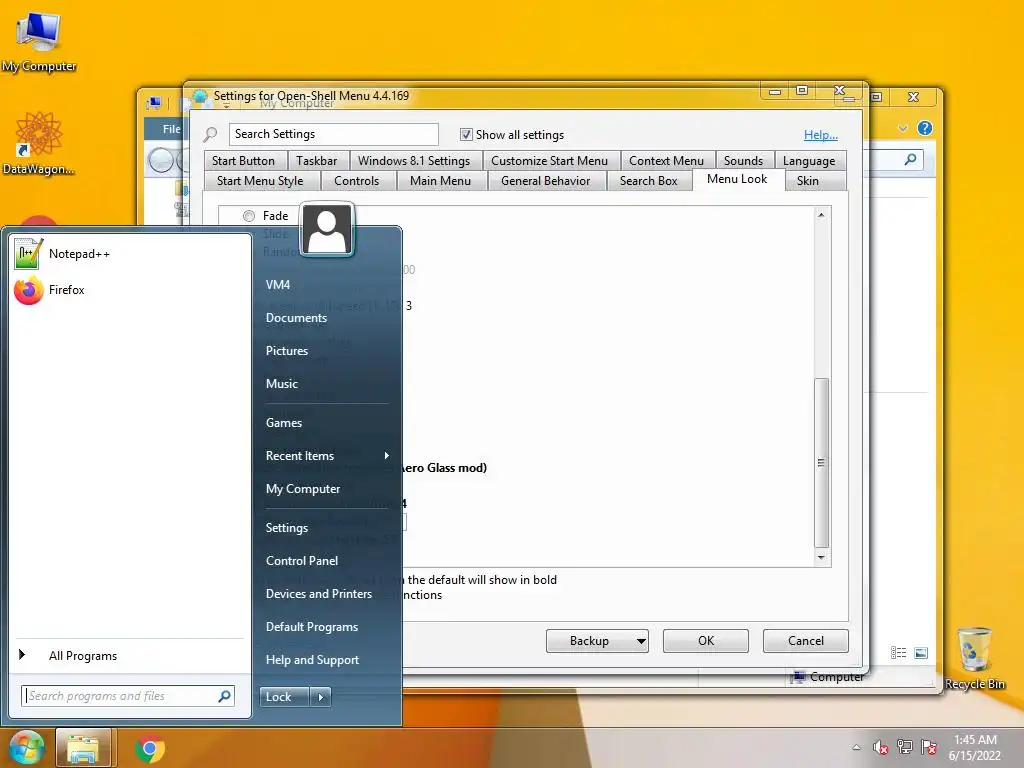Switch to the Start Button tab
The width and height of the screenshot is (1024, 768).
(x=244, y=161)
